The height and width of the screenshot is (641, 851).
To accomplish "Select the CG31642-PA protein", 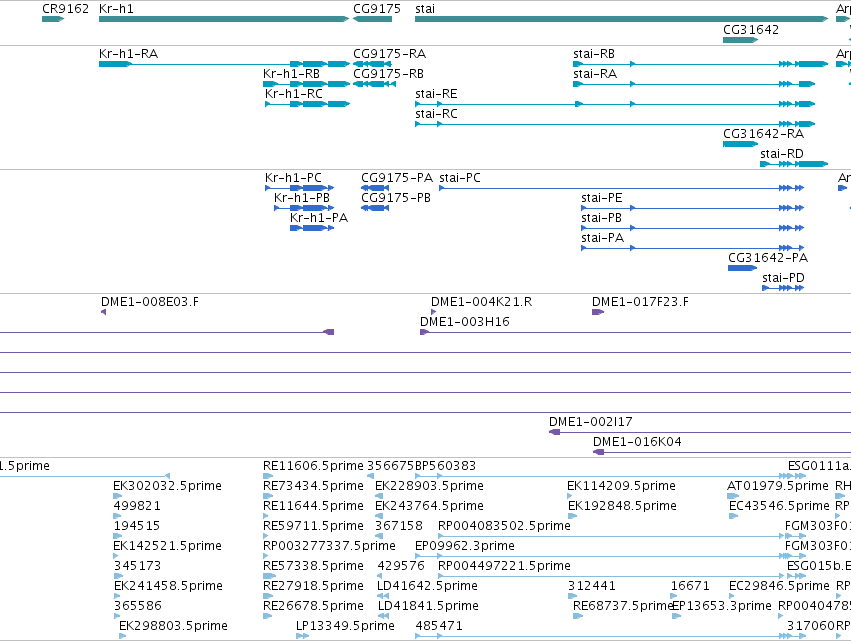I will 742,268.
